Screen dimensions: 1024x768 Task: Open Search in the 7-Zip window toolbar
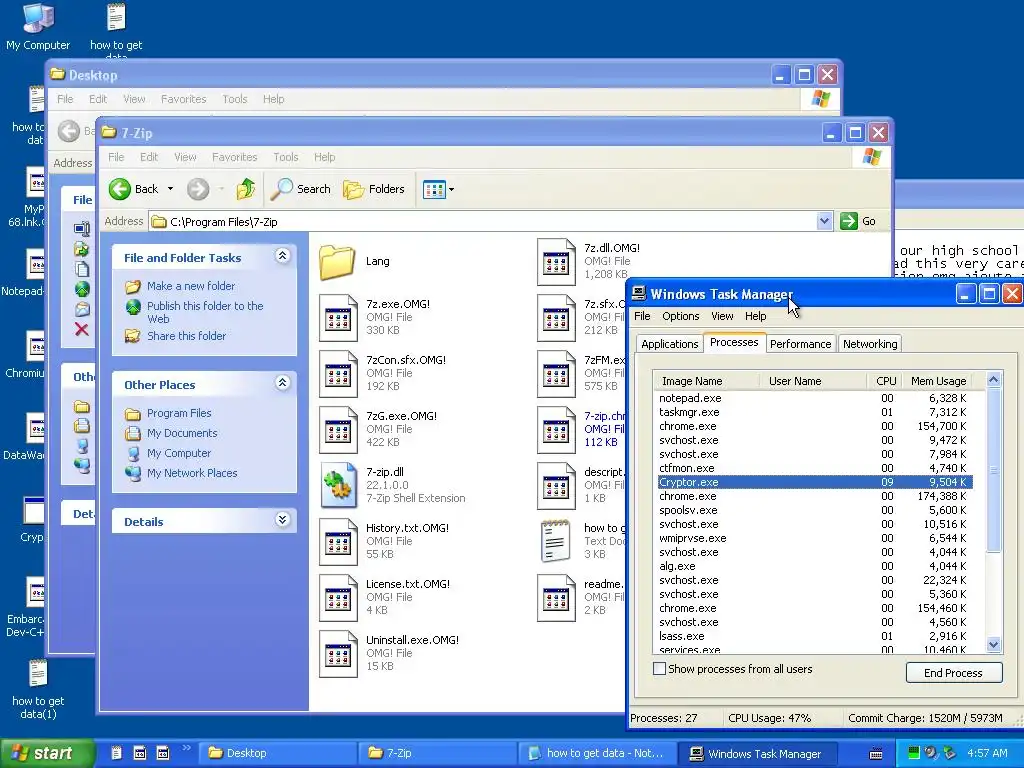tap(301, 189)
